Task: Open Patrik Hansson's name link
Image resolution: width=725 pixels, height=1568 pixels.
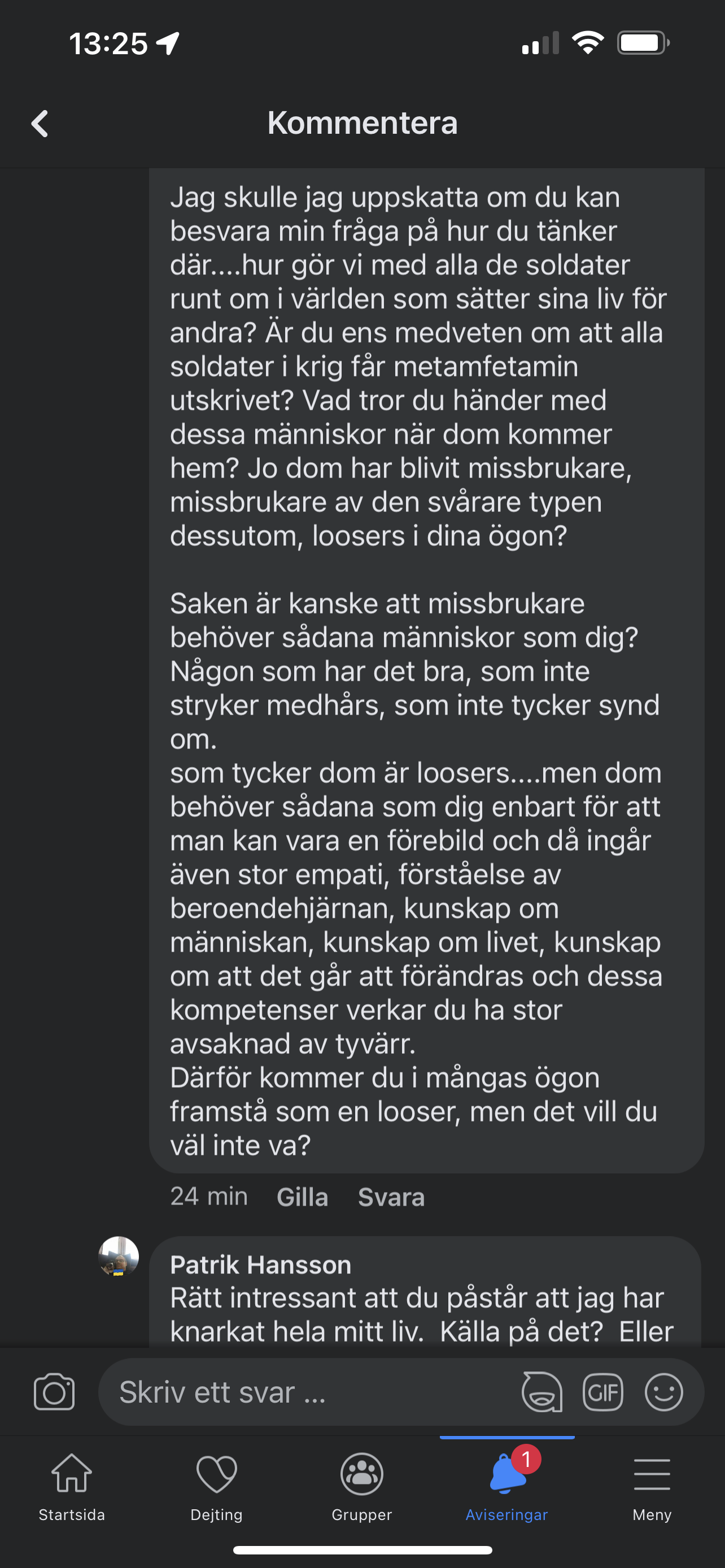Action: [x=260, y=1265]
